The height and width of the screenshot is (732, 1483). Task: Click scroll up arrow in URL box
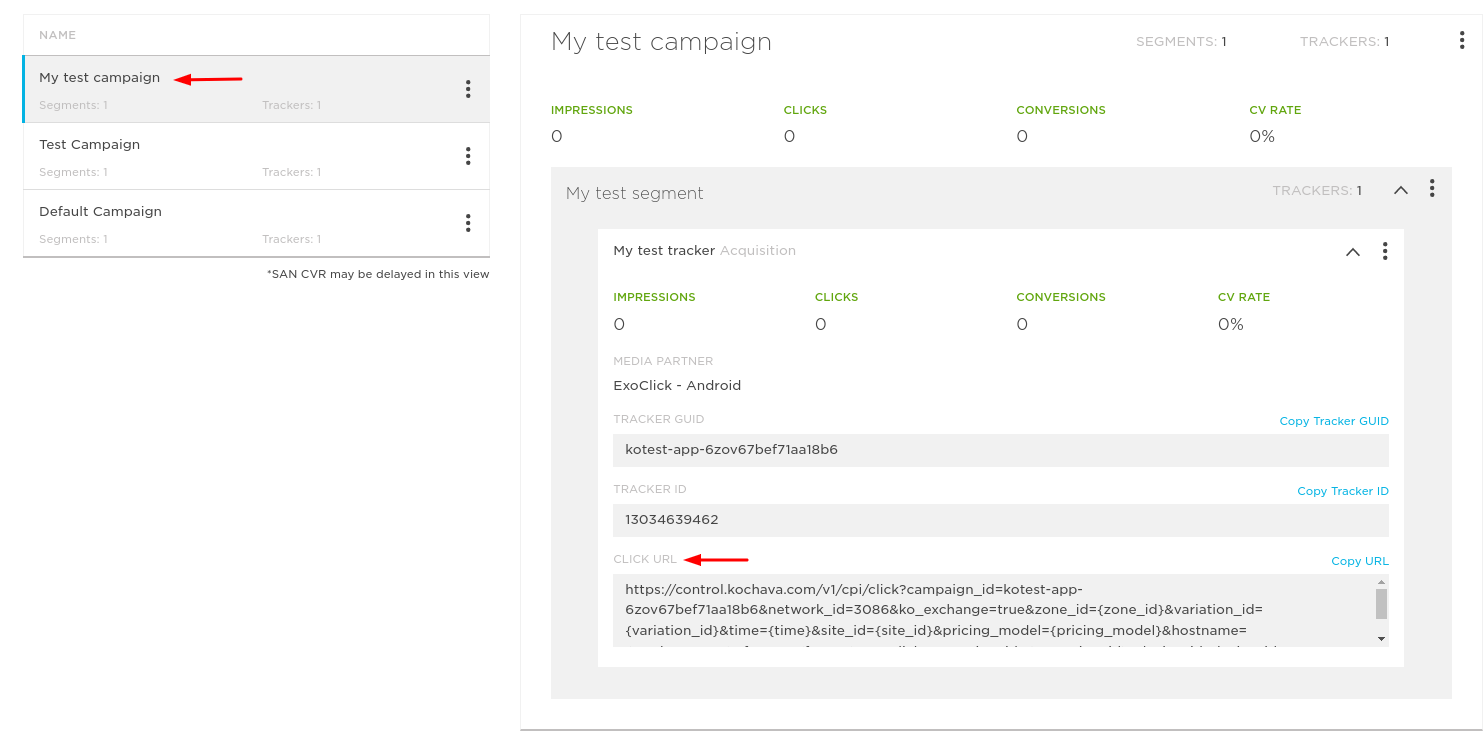point(1381,582)
